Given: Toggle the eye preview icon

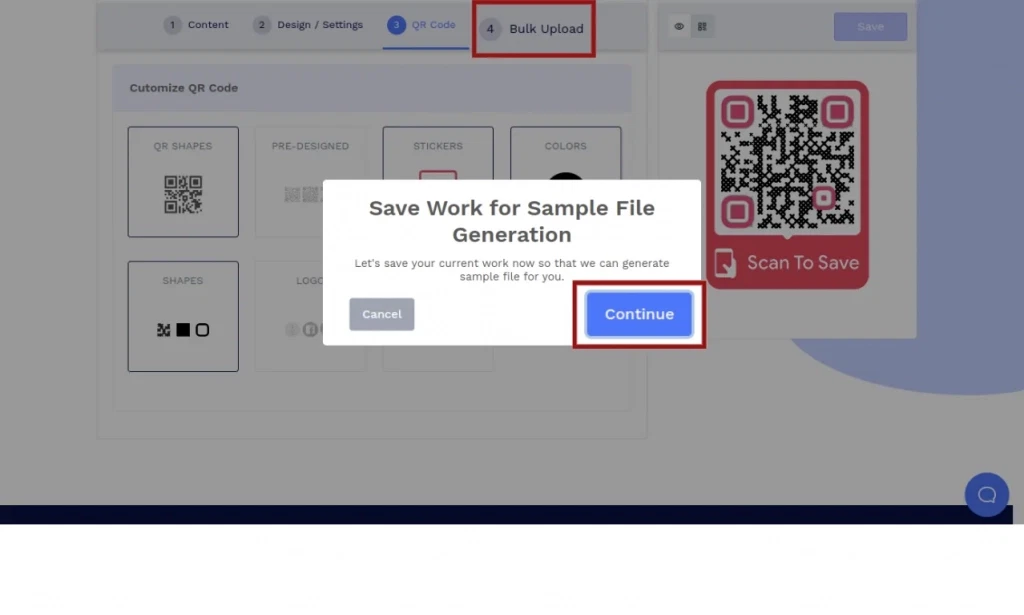Looking at the screenshot, I should click(679, 27).
